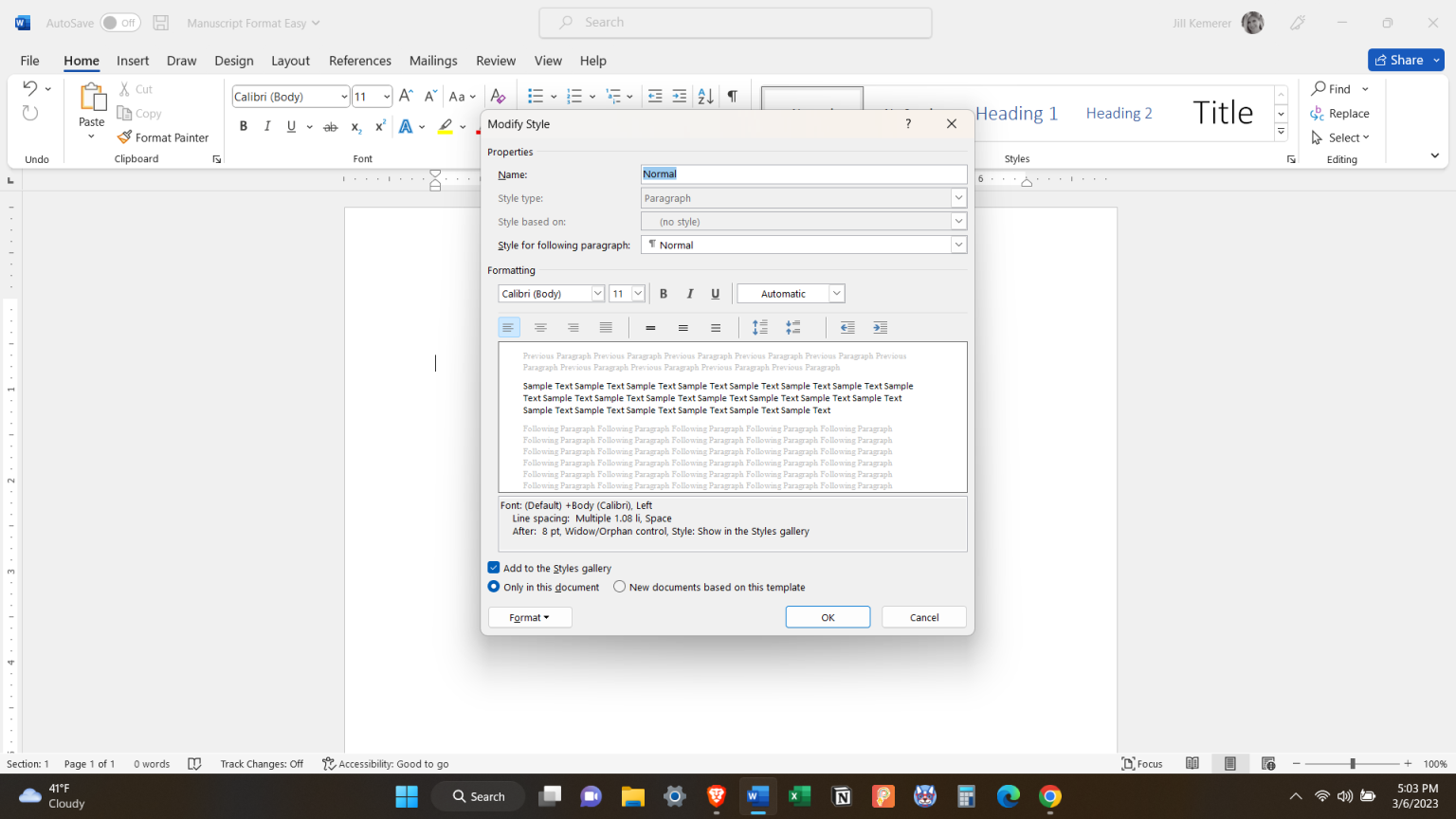Click ribbon Italic button
1456x819 pixels.
pos(267,126)
